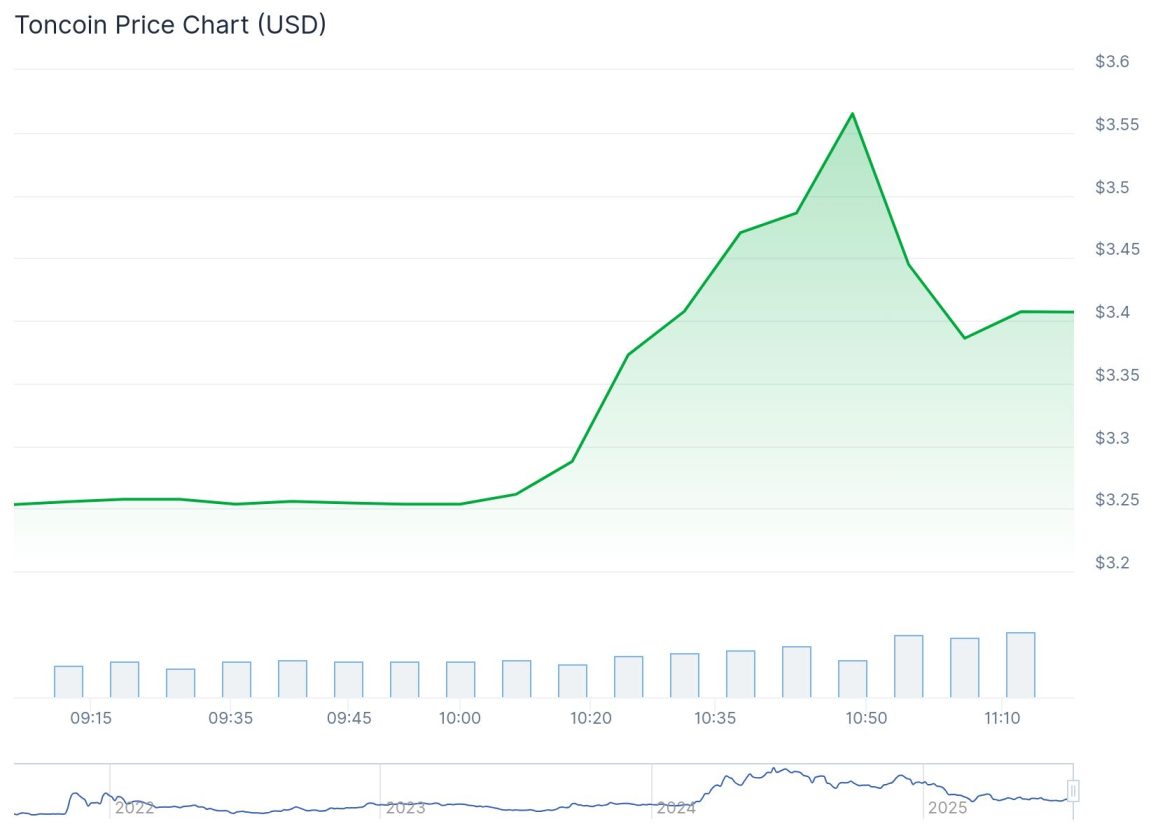Screen dimensions: 1151x840
Task: Click the $3.2 price axis label
Action: pos(1112,563)
